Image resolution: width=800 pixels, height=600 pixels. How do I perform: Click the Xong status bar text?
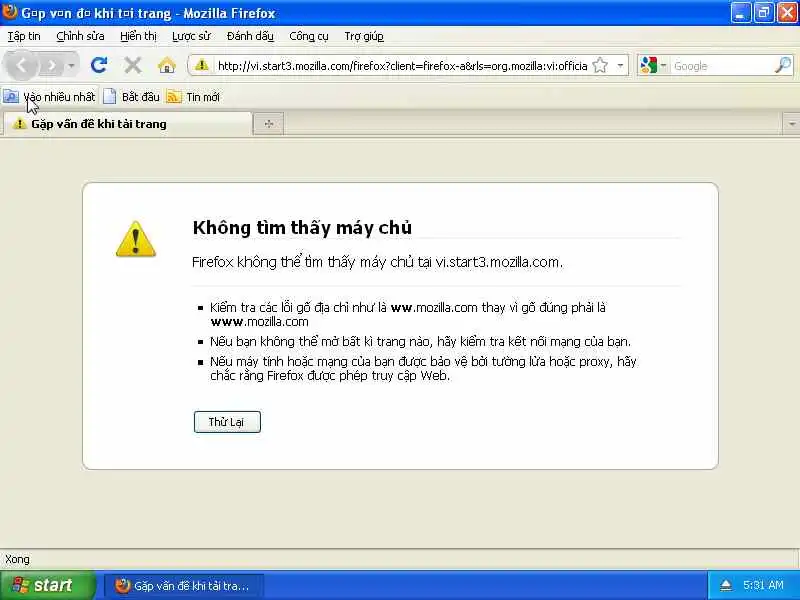[17, 559]
